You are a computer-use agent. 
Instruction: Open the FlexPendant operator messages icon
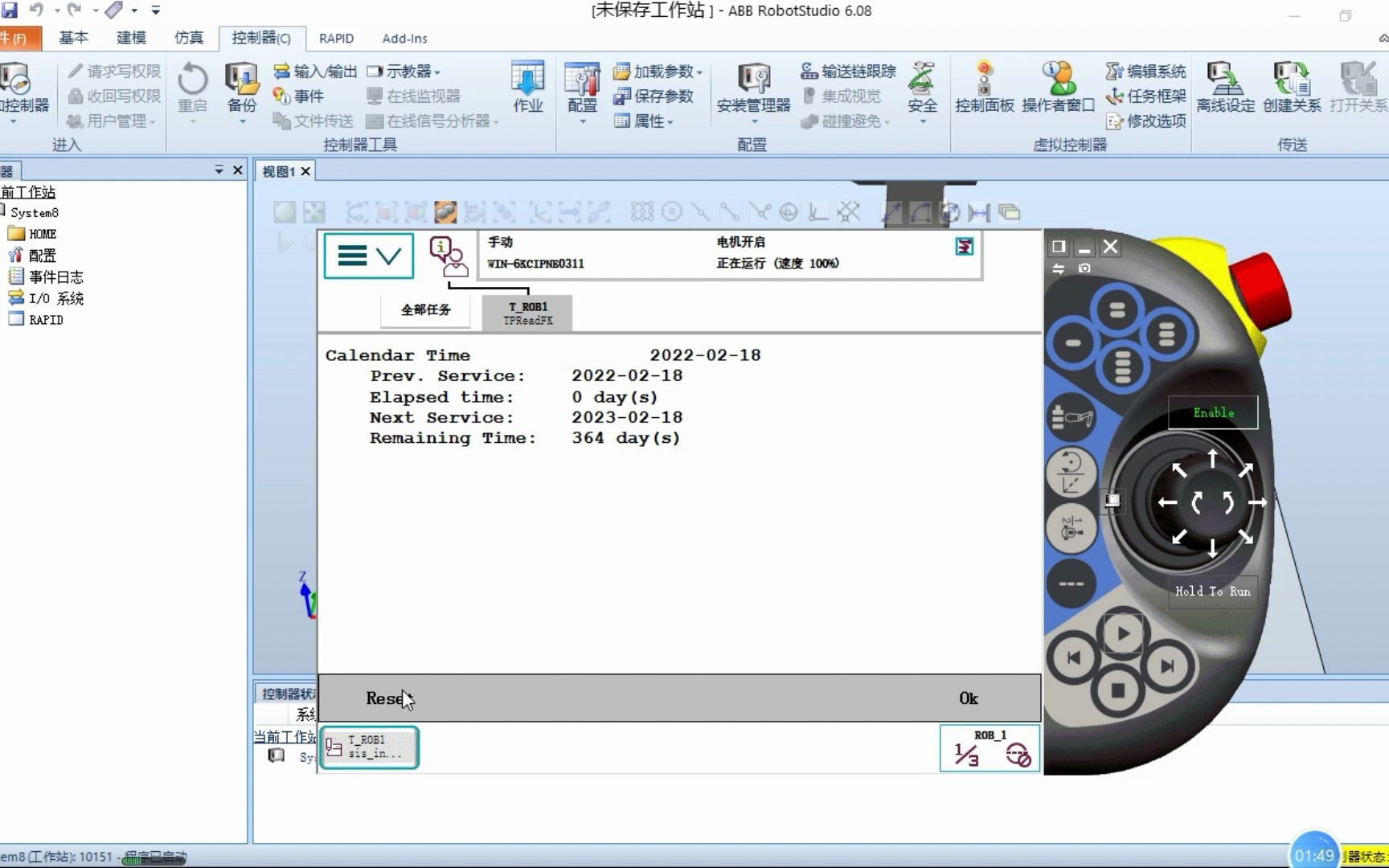448,257
